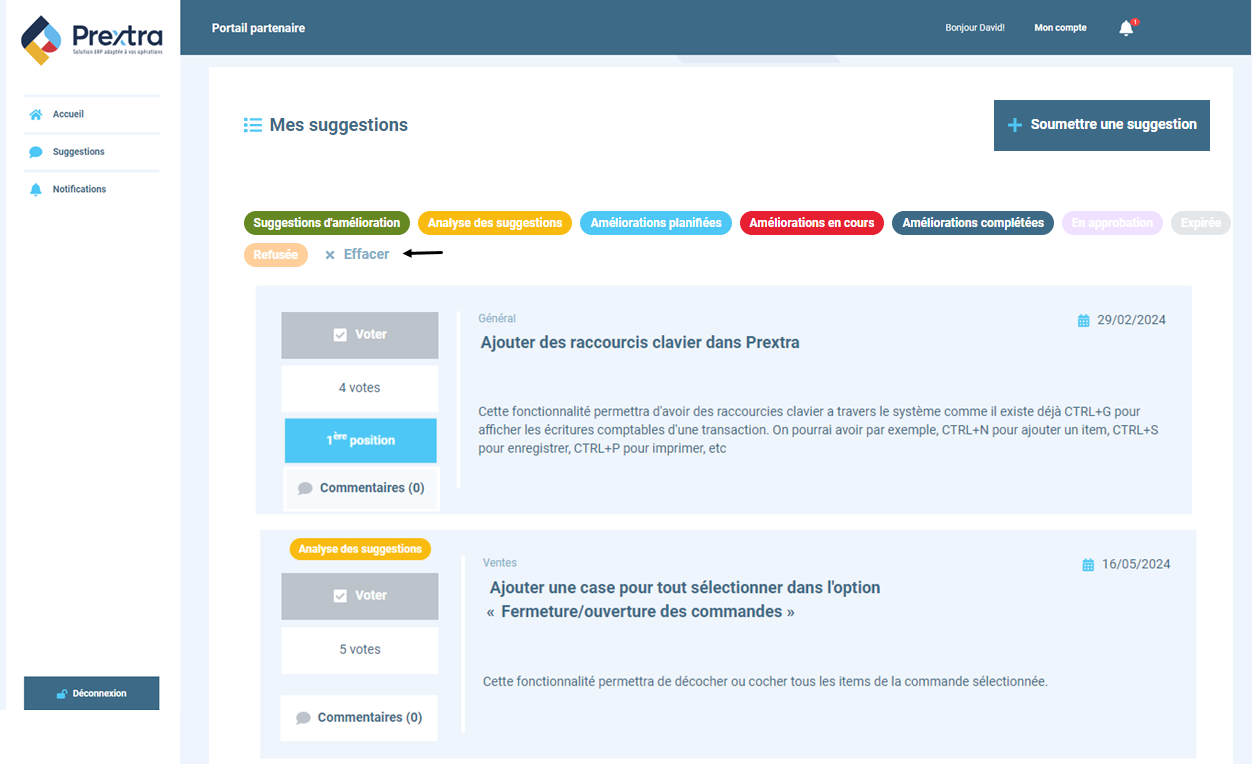Viewport: 1252px width, 764px height.
Task: Open notifications via the top-right bell icon
Action: (1124, 28)
